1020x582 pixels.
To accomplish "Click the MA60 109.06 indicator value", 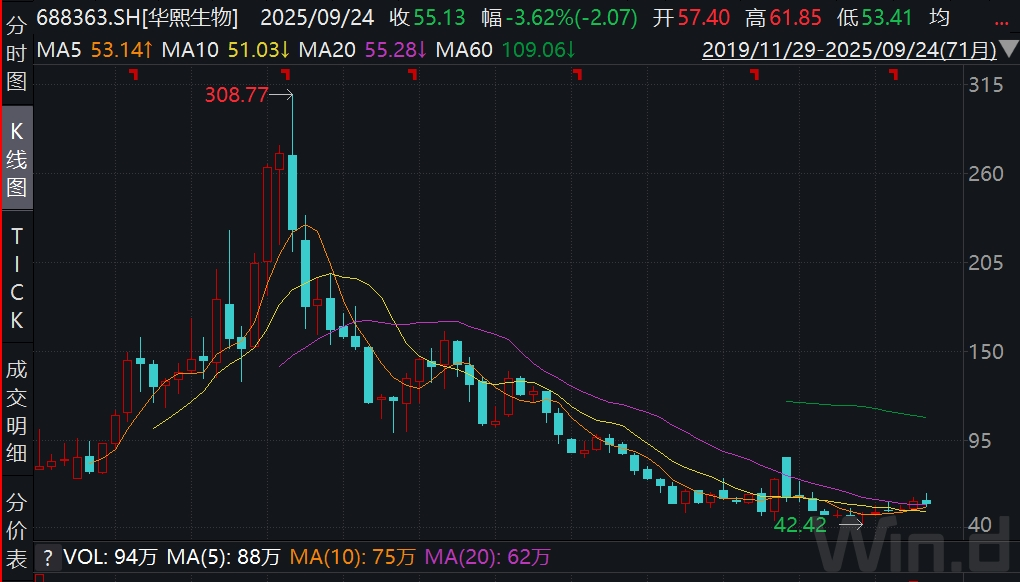I will tap(505, 49).
